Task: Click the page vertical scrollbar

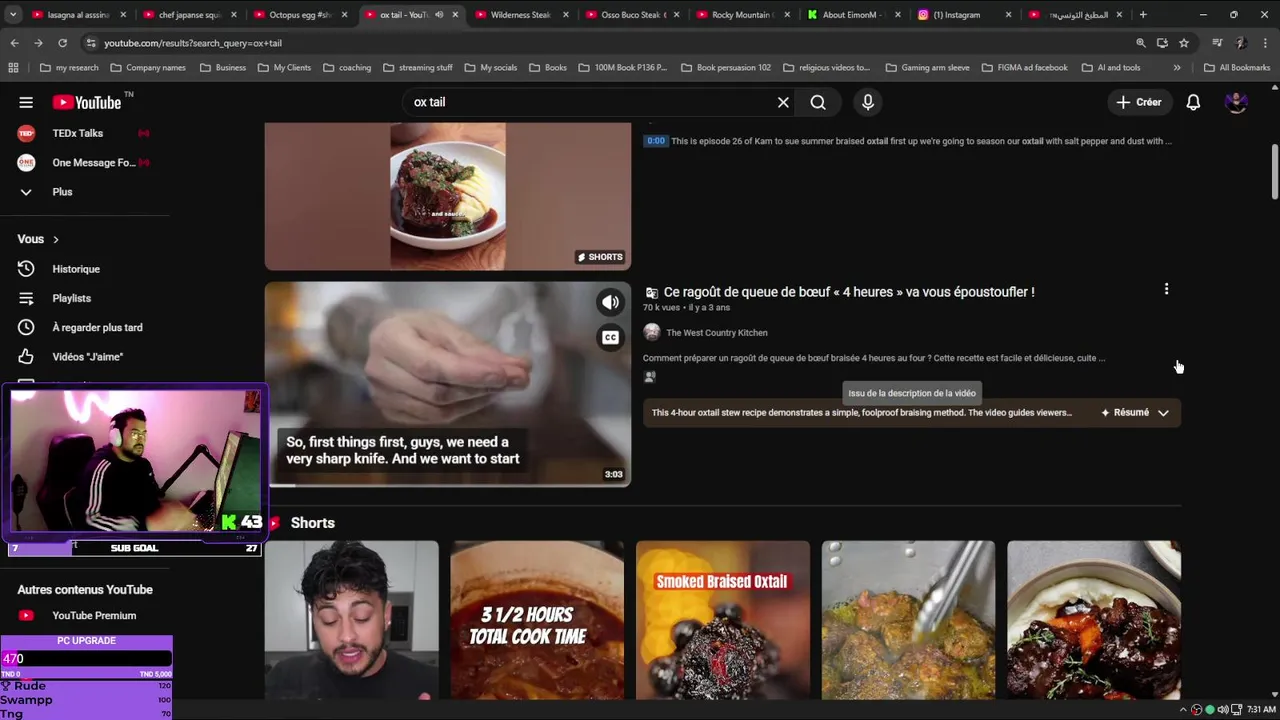Action: (1274, 172)
